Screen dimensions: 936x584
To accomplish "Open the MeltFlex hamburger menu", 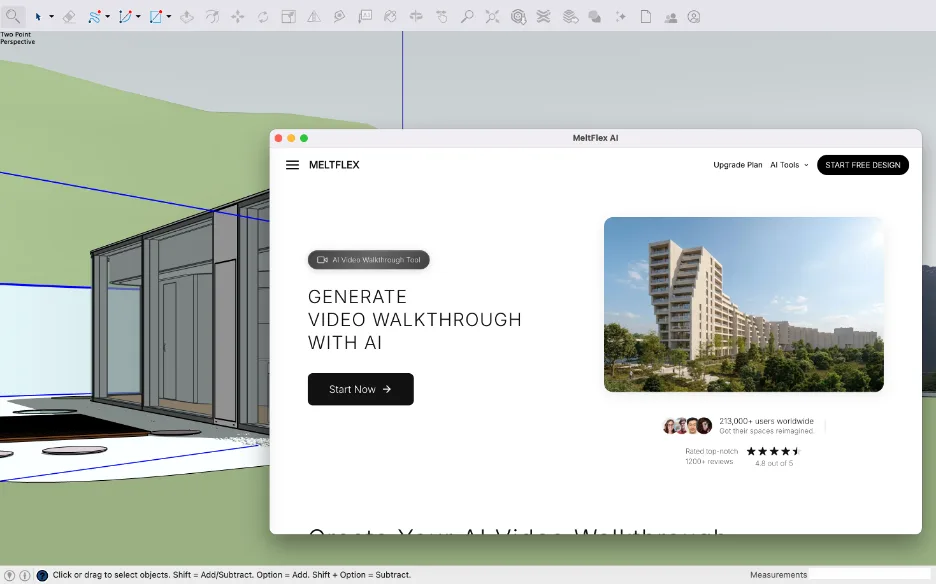I will click(x=292, y=165).
